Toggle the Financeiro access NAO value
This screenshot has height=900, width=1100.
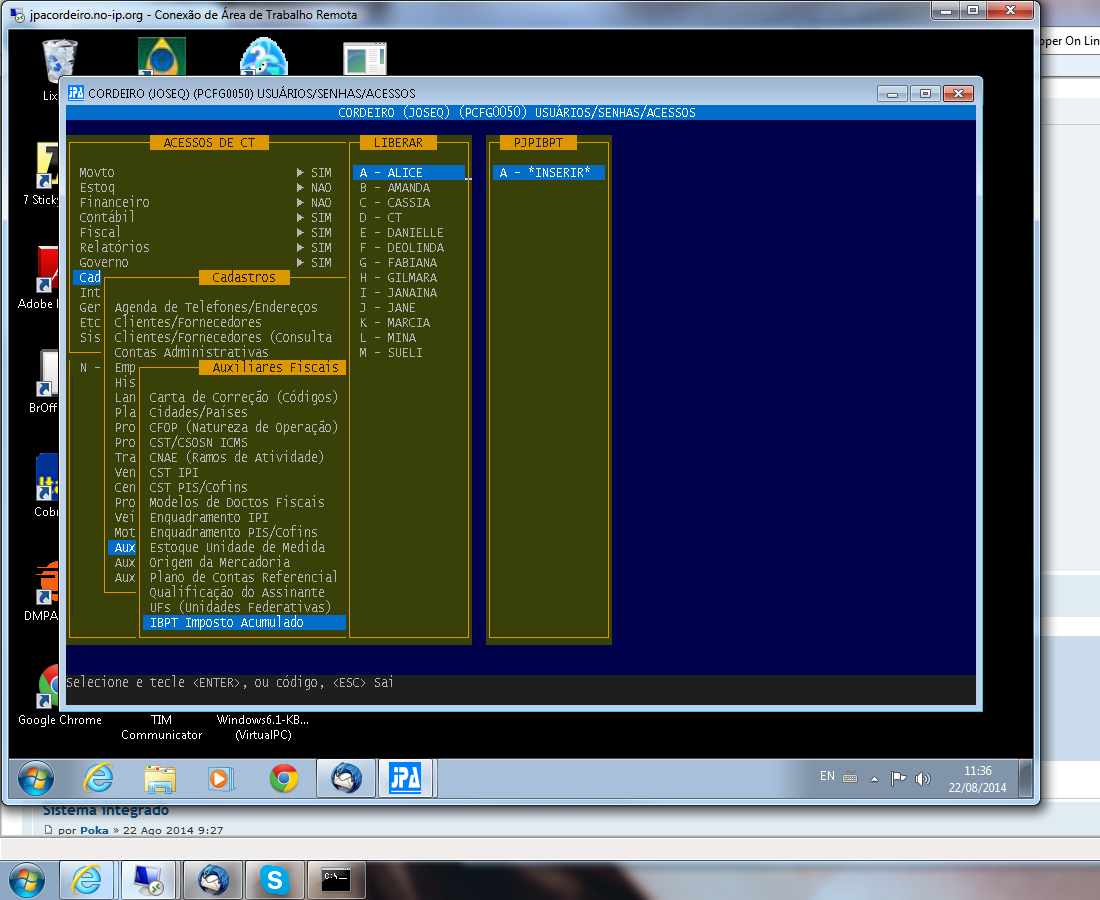(320, 203)
